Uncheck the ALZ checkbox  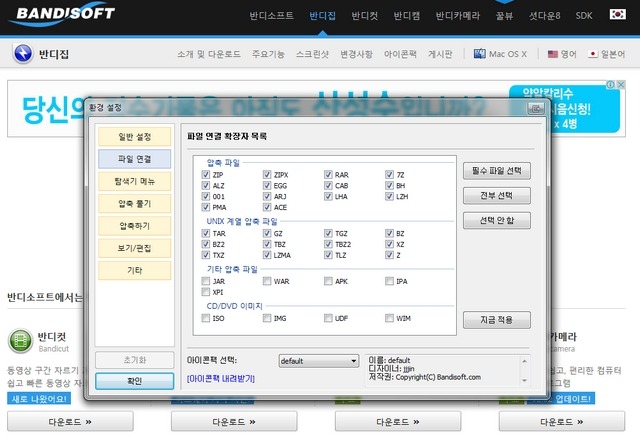coord(206,186)
